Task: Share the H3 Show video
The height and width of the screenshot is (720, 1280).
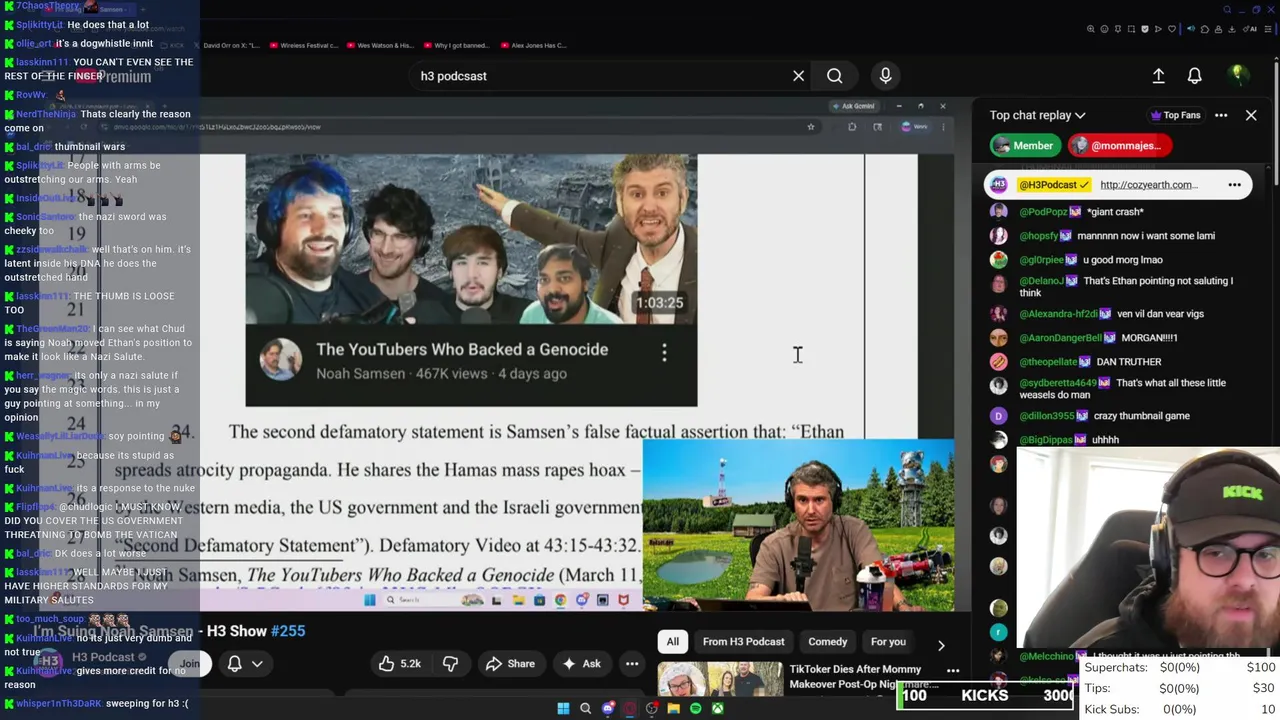Action: (510, 664)
